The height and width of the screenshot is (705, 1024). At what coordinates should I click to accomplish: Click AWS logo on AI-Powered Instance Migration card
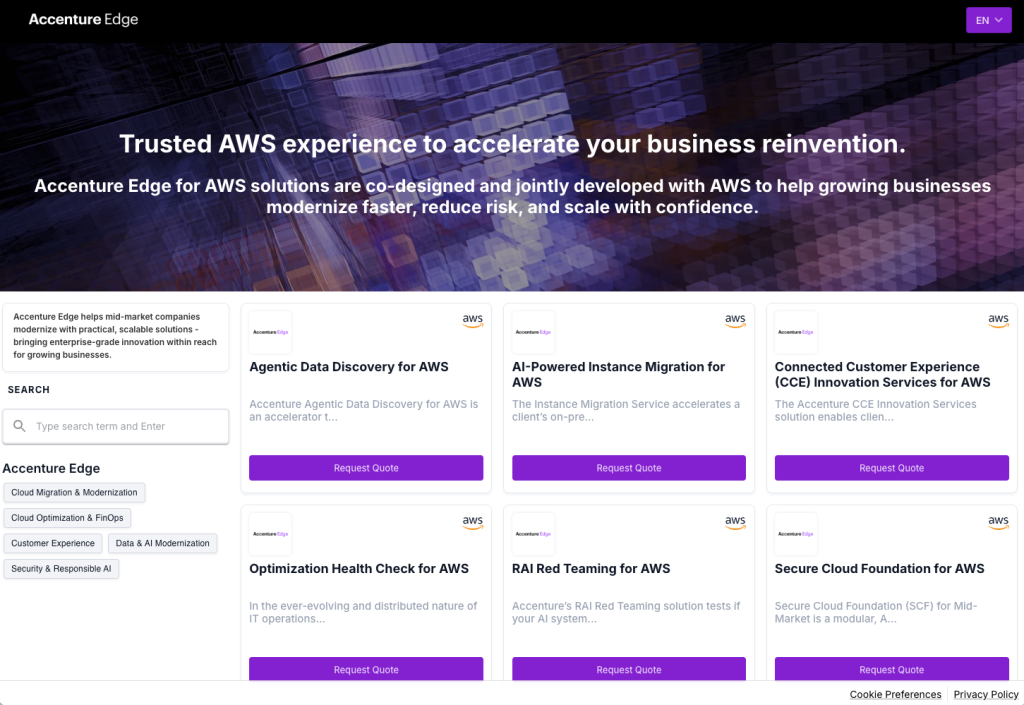735,321
